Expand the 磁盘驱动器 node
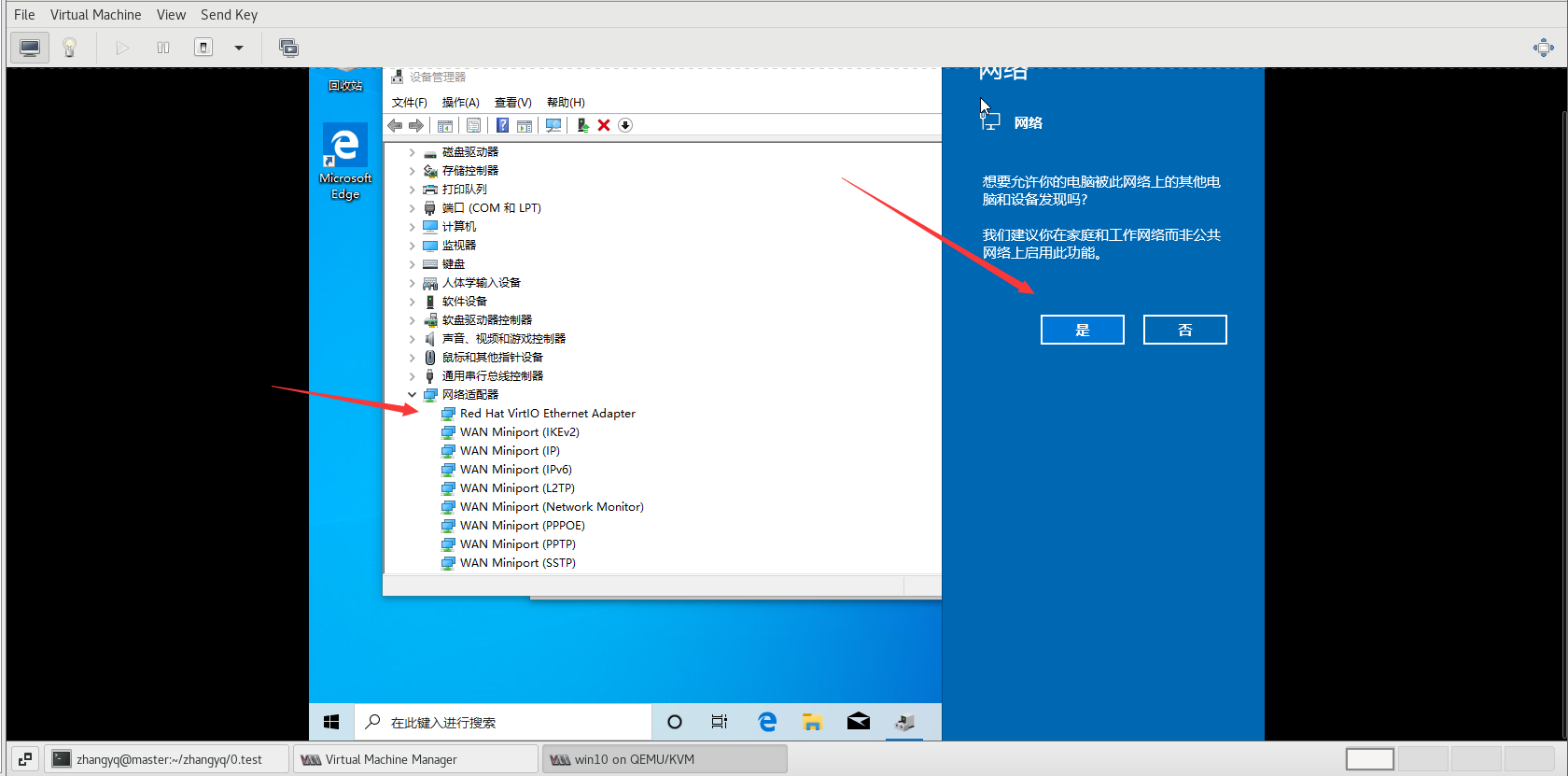Viewport: 1568px width, 776px height. click(412, 152)
